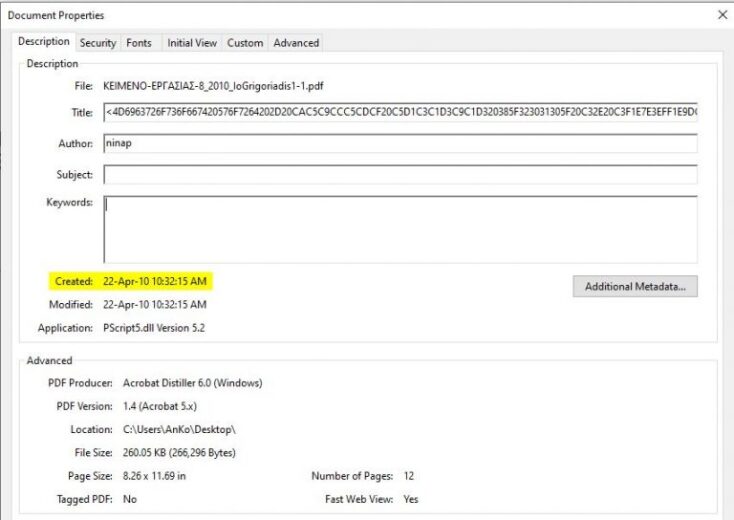
Task: Click the Acrobat Distiller 6.0 producer text
Action: tap(192, 383)
